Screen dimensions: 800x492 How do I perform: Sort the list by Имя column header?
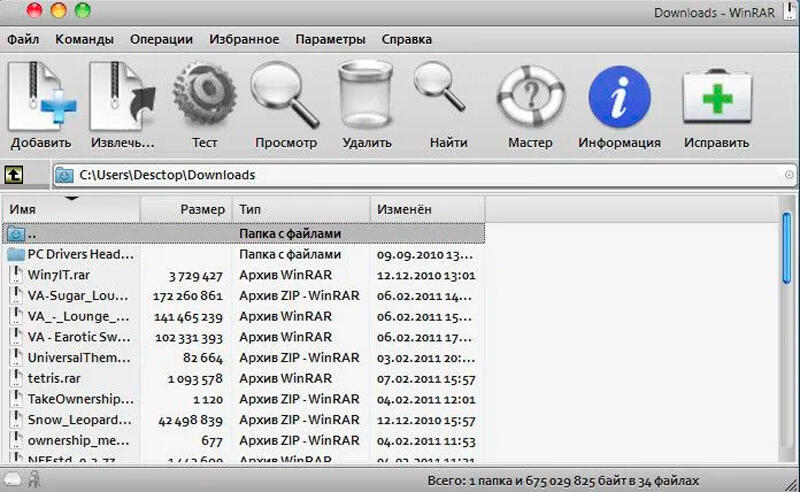pos(70,210)
